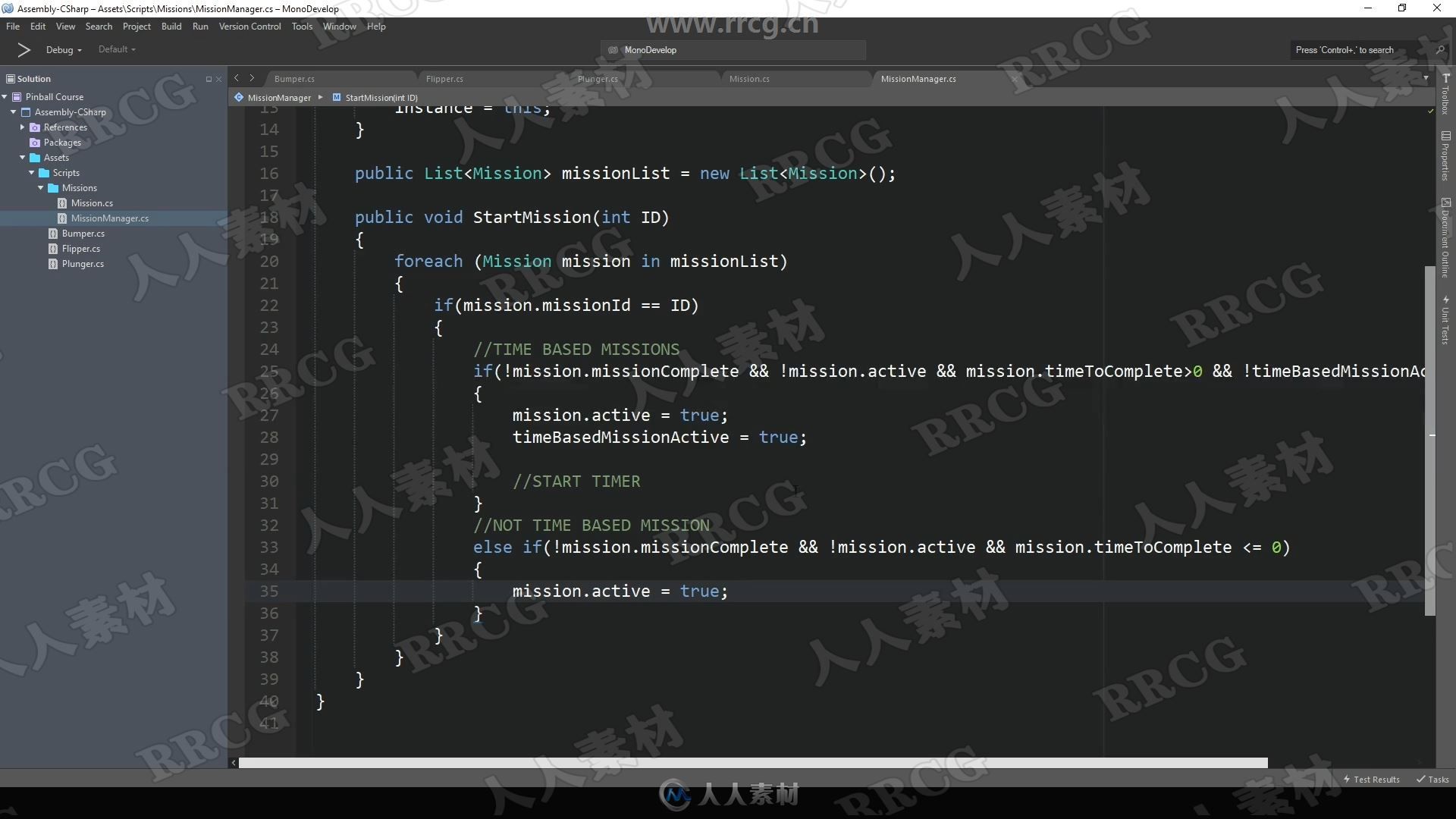Screen dimensions: 1456x819
Task: Click the MonoDevelop status bar
Action: (x=733, y=50)
